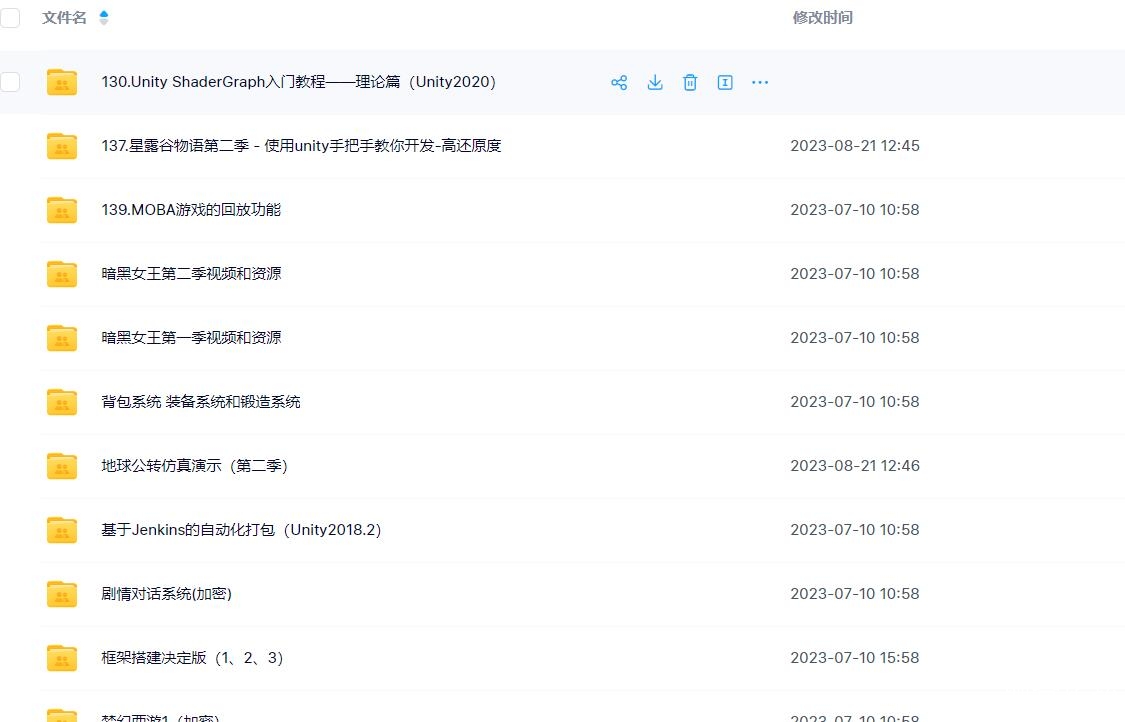Screen dimensions: 1125x722
Task: Open 暗黑女王第一季视频和资源 folder name
Action: [191, 338]
